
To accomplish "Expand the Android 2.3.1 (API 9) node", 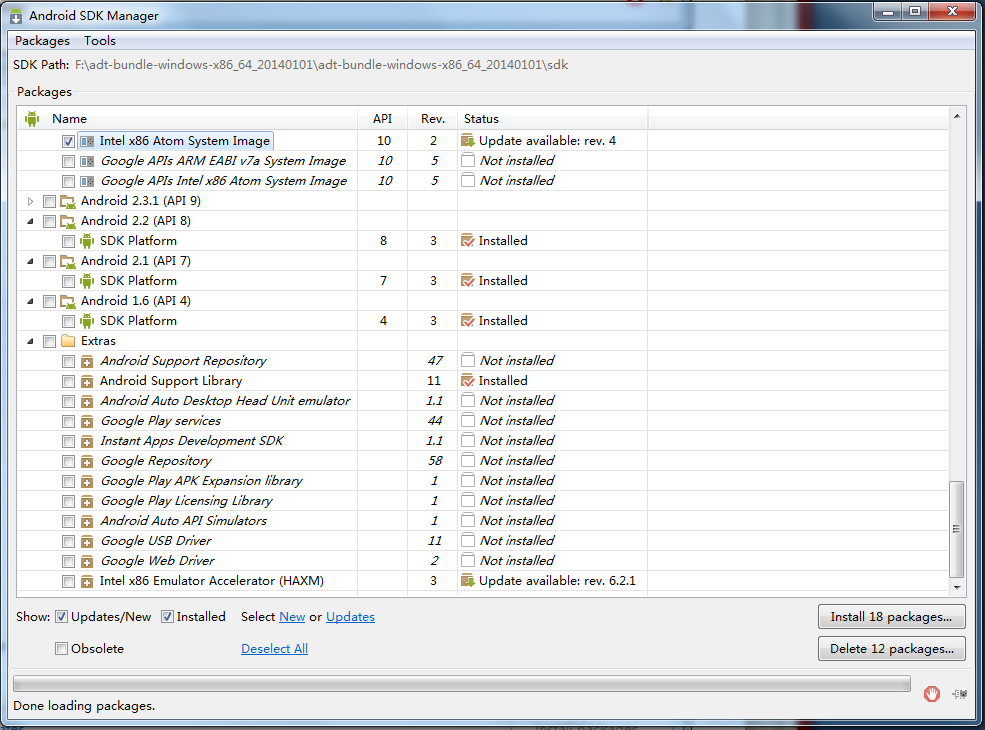I will [30, 202].
